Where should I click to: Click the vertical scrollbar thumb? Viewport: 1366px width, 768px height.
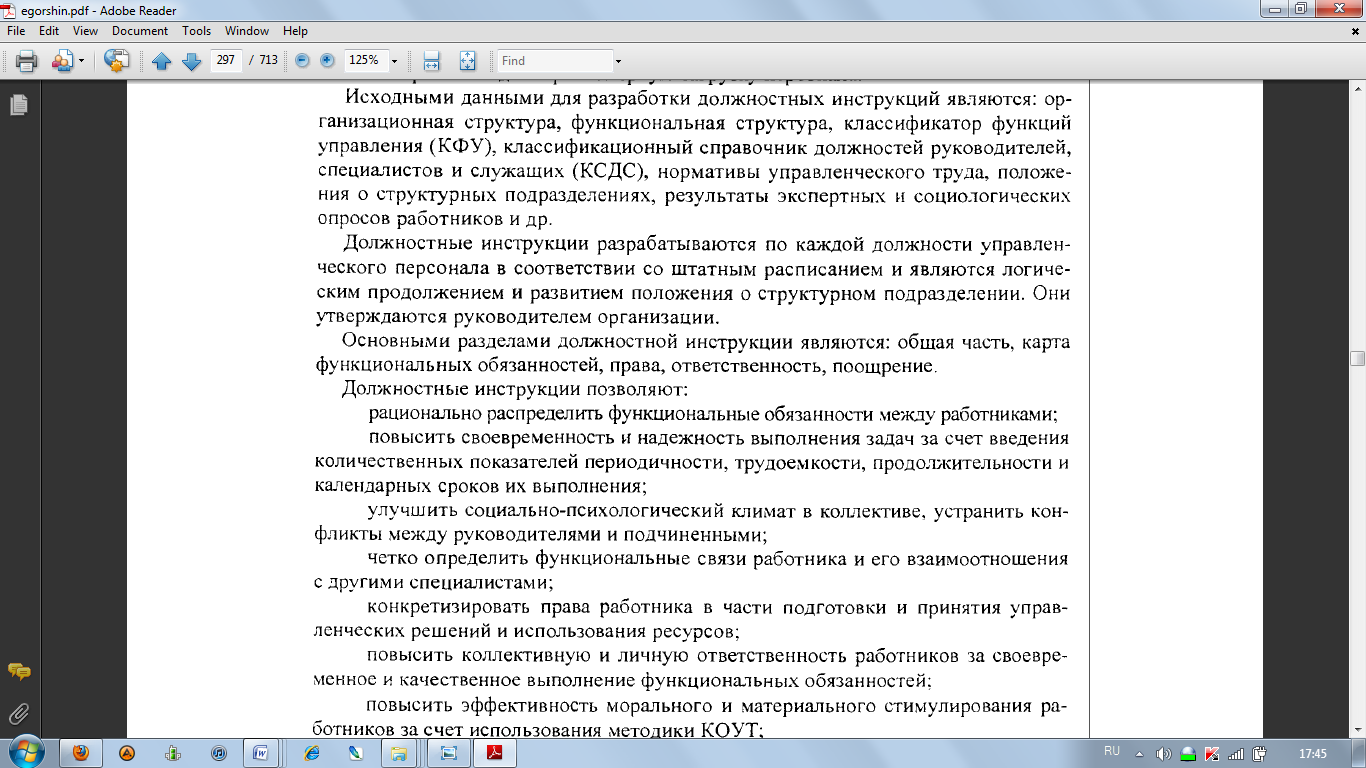coord(1357,360)
